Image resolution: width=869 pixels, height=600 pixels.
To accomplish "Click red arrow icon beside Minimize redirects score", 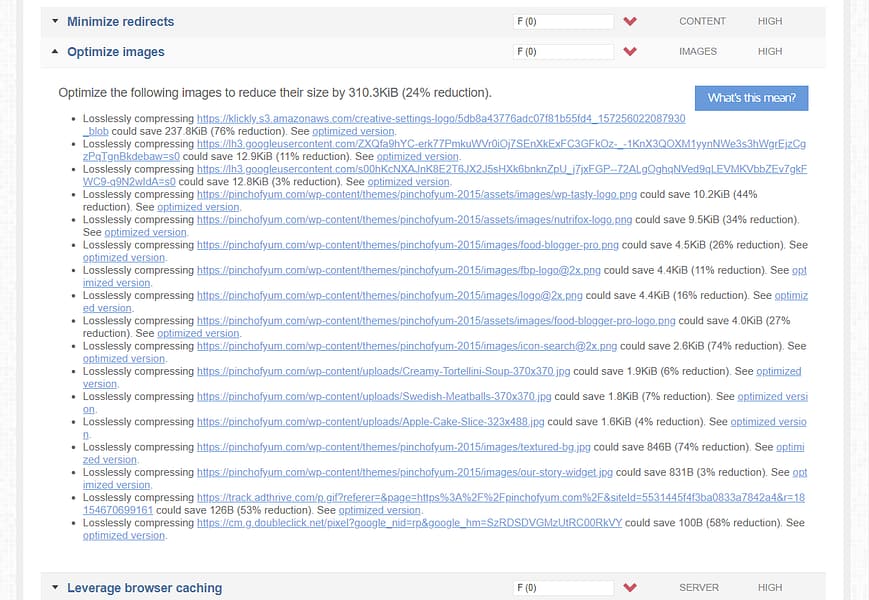I will click(630, 21).
